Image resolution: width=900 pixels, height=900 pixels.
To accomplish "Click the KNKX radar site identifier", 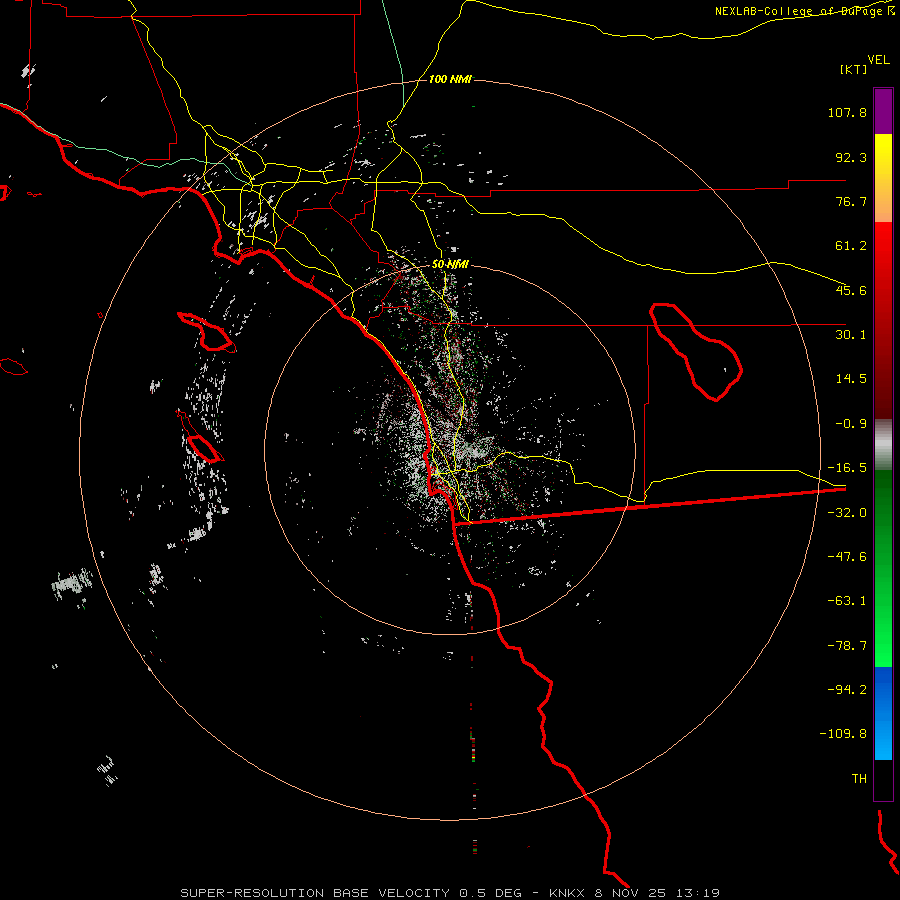I will click(569, 893).
